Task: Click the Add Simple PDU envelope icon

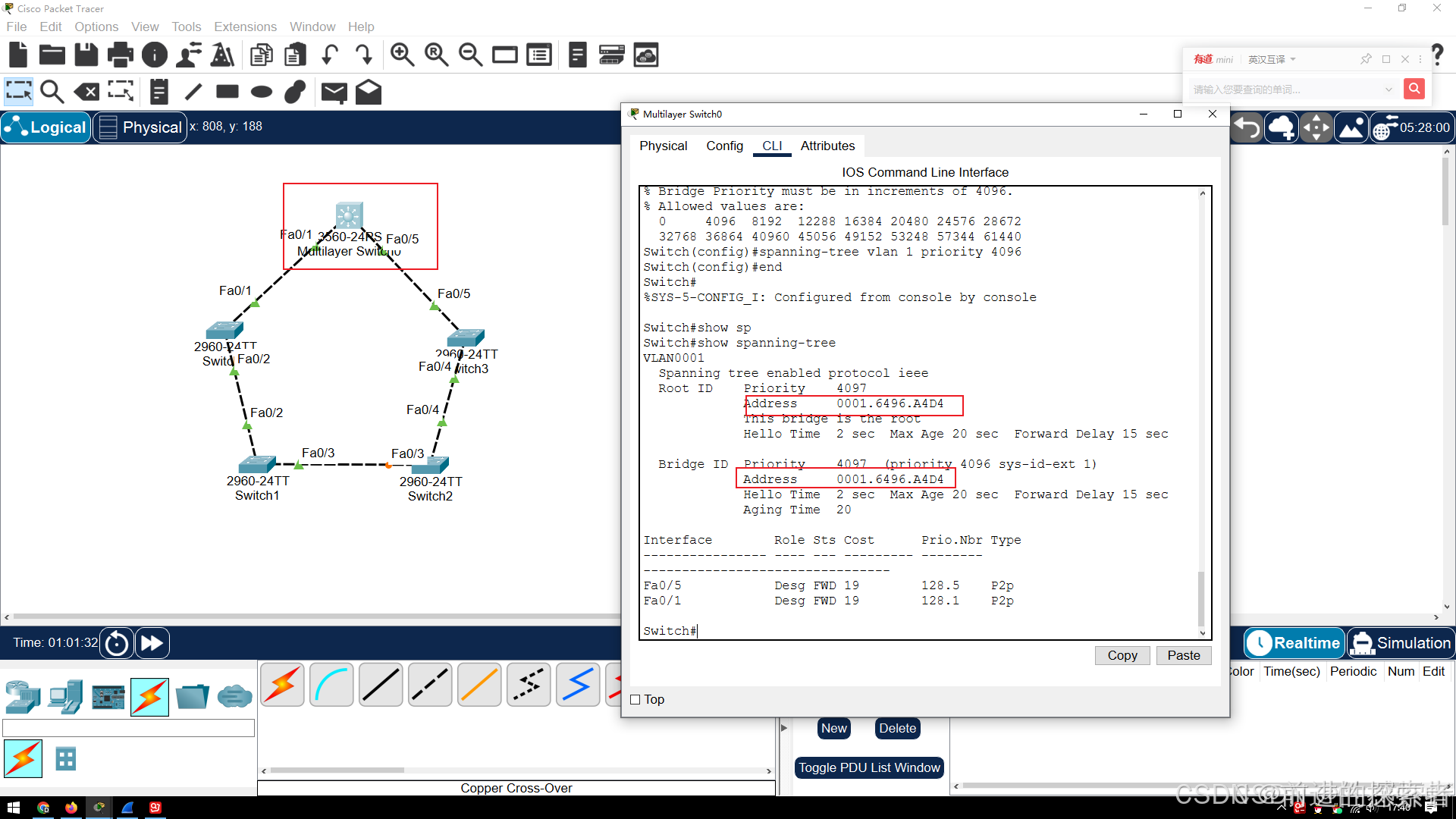Action: pyautogui.click(x=334, y=93)
